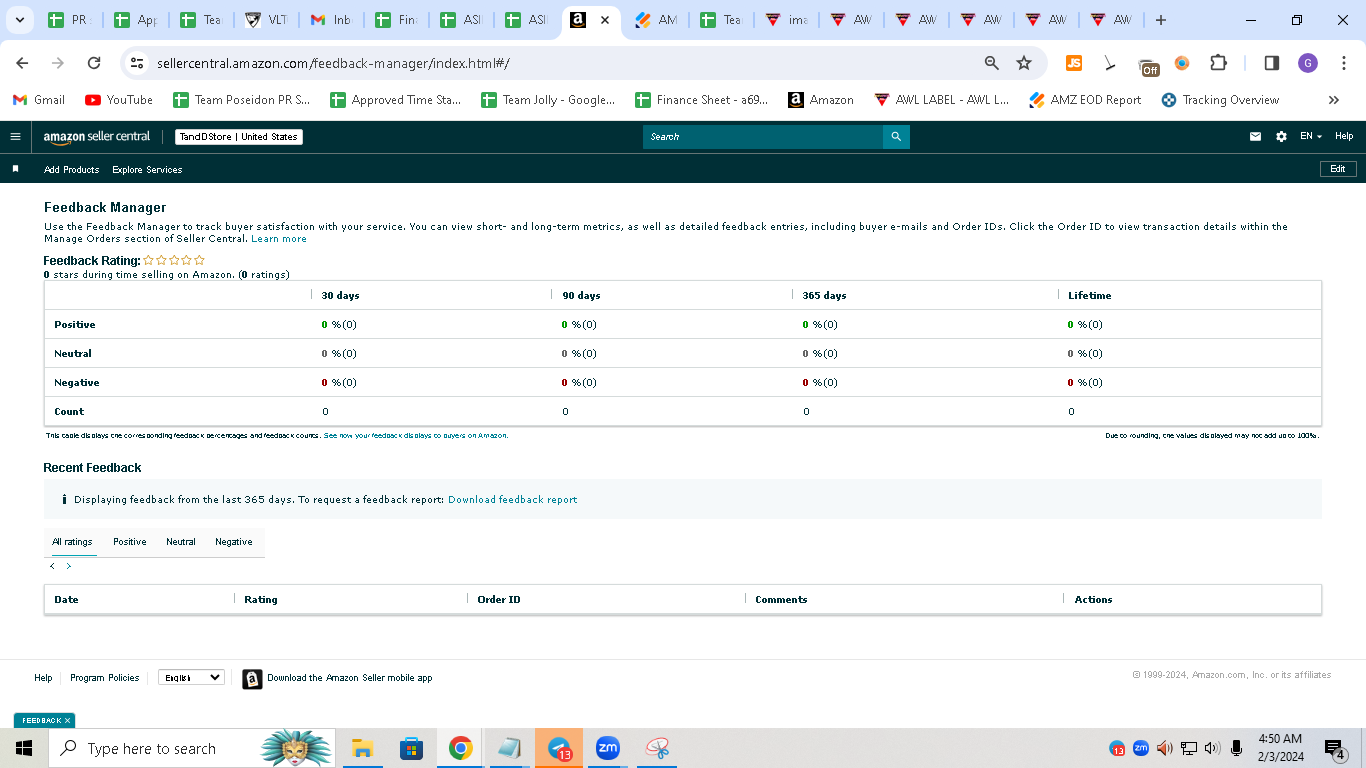The height and width of the screenshot is (768, 1366).
Task: Select the Neutral tab
Action: tap(181, 542)
